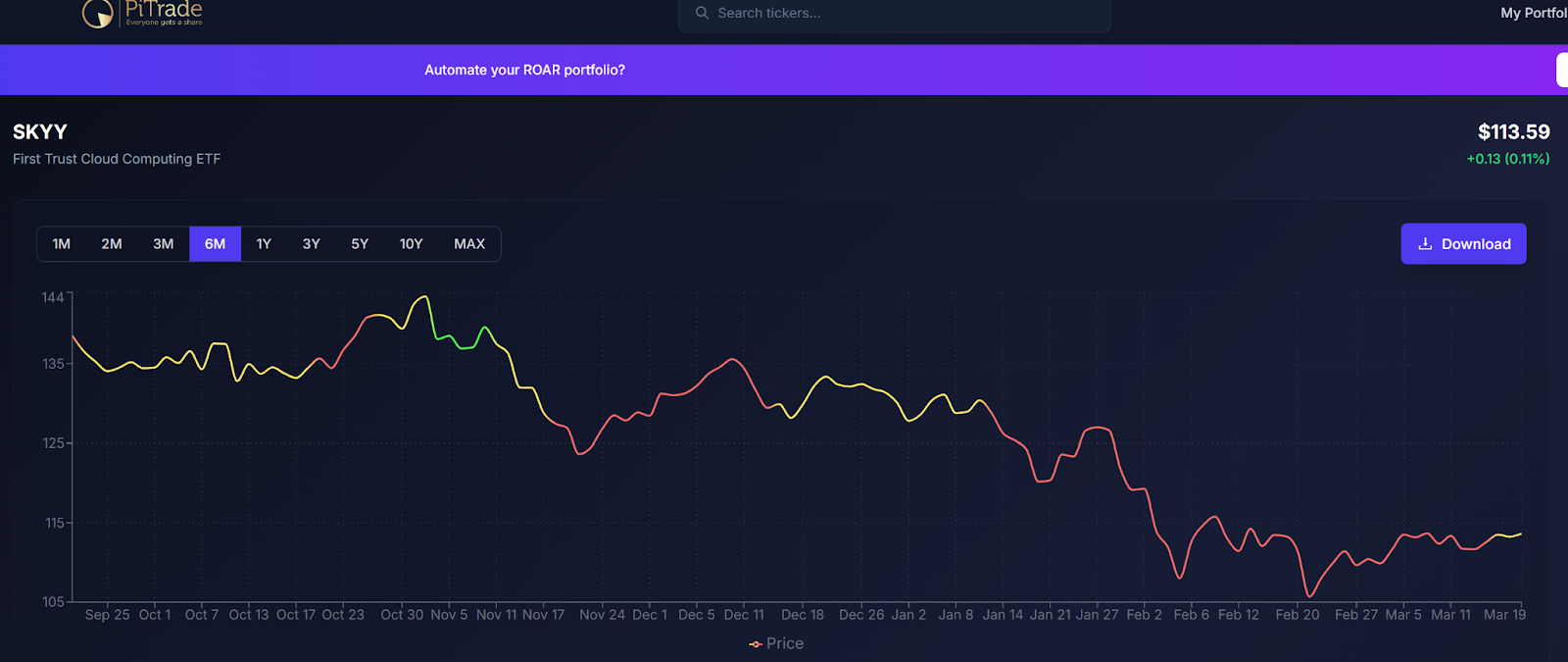The width and height of the screenshot is (1568, 662).
Task: Click the Oct 23 date label
Action: tap(343, 615)
